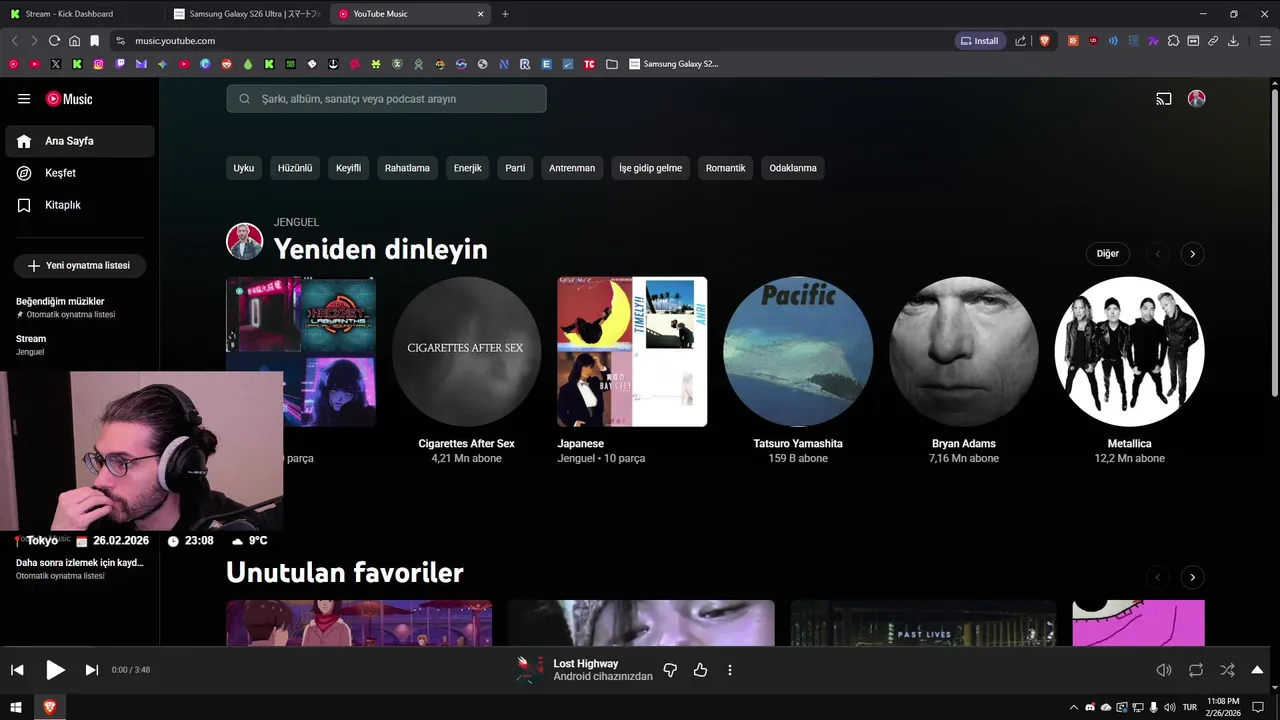Viewport: 1280px width, 720px height.
Task: Open the Brave main menu hamburger
Action: 1264,41
